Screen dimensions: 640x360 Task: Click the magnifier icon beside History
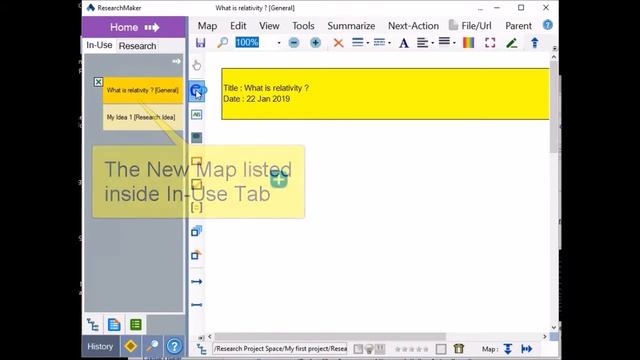coord(152,347)
